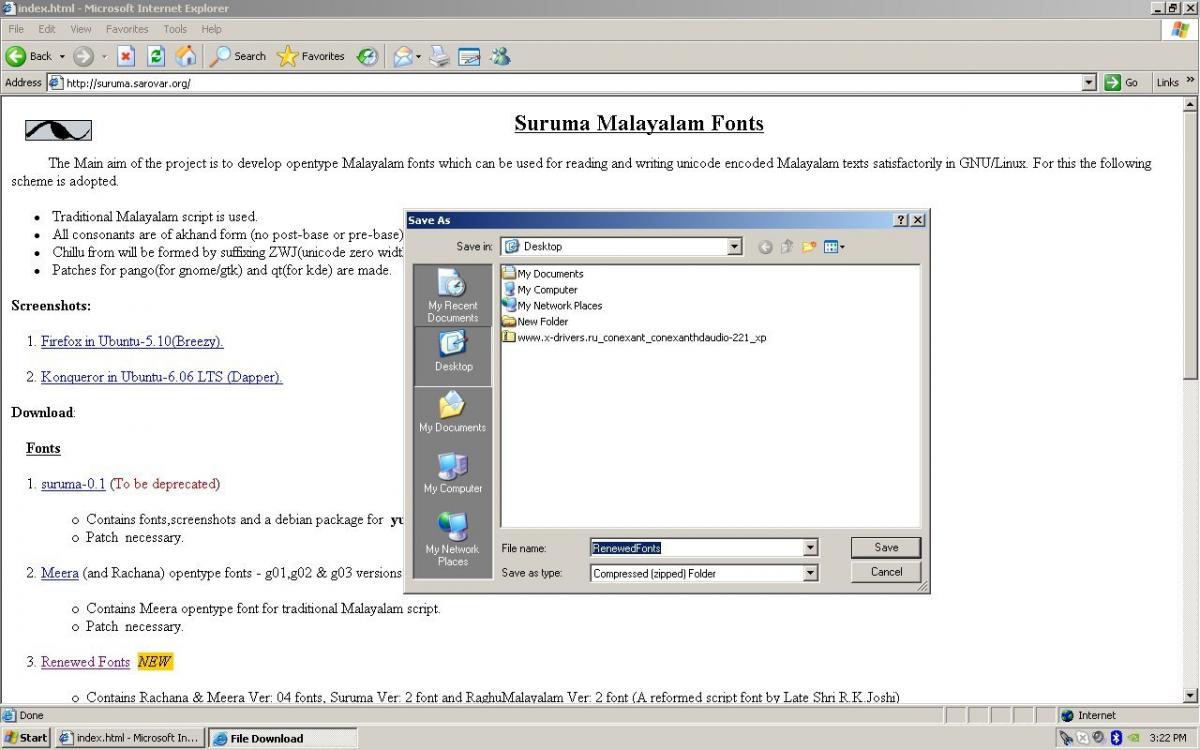Go to Home page icon
This screenshot has height=750, width=1200.
186,56
